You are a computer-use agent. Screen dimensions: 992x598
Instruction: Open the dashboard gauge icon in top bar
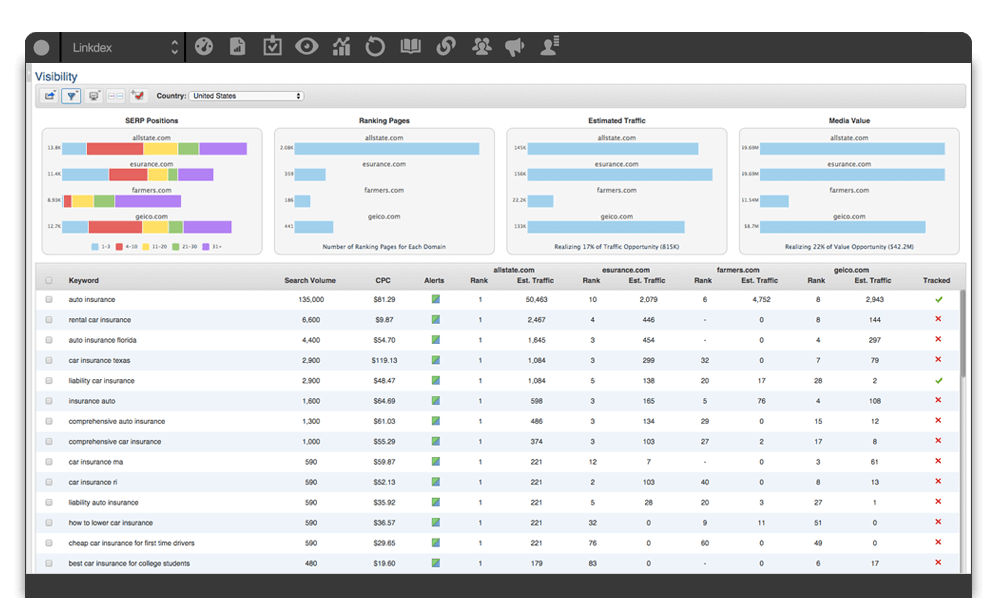tap(204, 46)
